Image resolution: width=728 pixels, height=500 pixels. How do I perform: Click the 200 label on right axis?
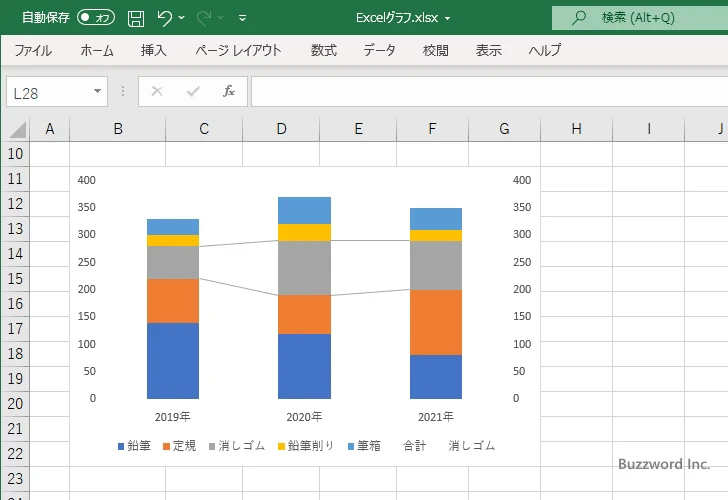[x=522, y=289]
